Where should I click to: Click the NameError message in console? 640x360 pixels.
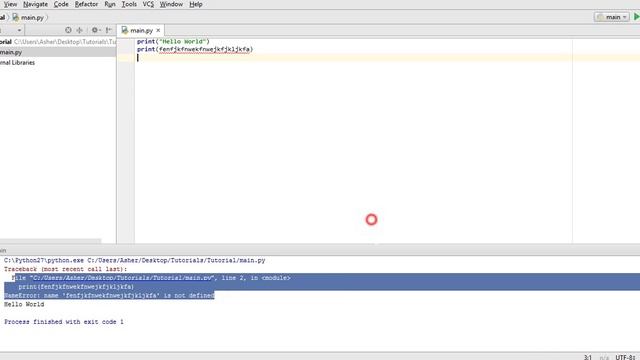point(109,295)
